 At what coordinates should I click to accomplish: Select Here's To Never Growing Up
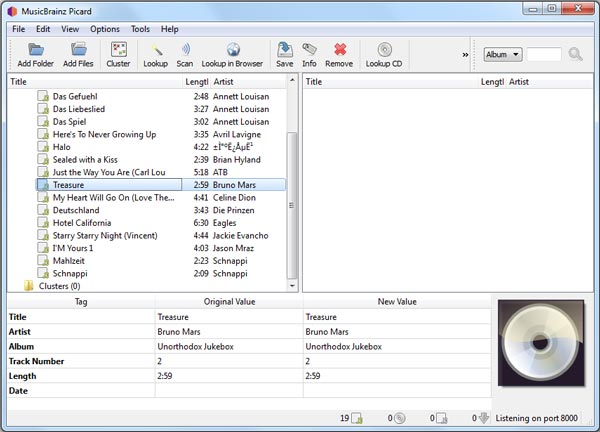click(x=161, y=134)
